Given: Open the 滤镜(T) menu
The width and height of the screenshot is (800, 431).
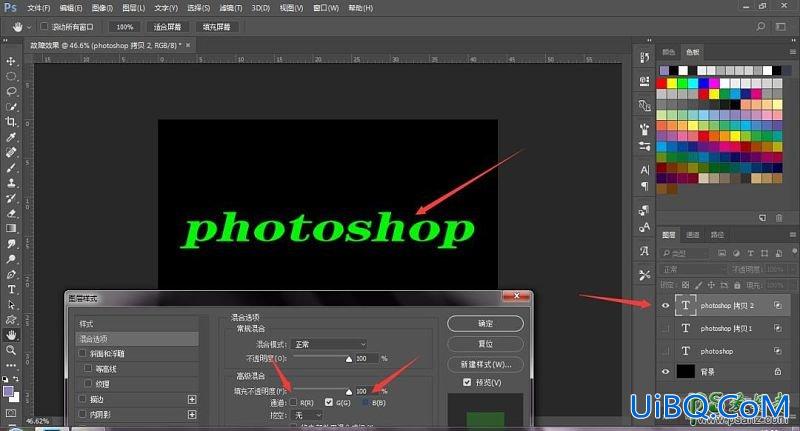Looking at the screenshot, I should (231, 8).
